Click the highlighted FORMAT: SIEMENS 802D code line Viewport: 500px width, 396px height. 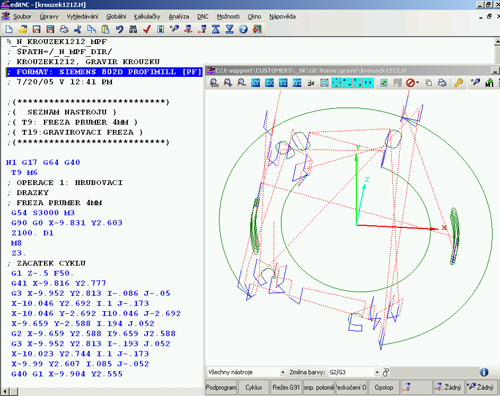point(104,72)
